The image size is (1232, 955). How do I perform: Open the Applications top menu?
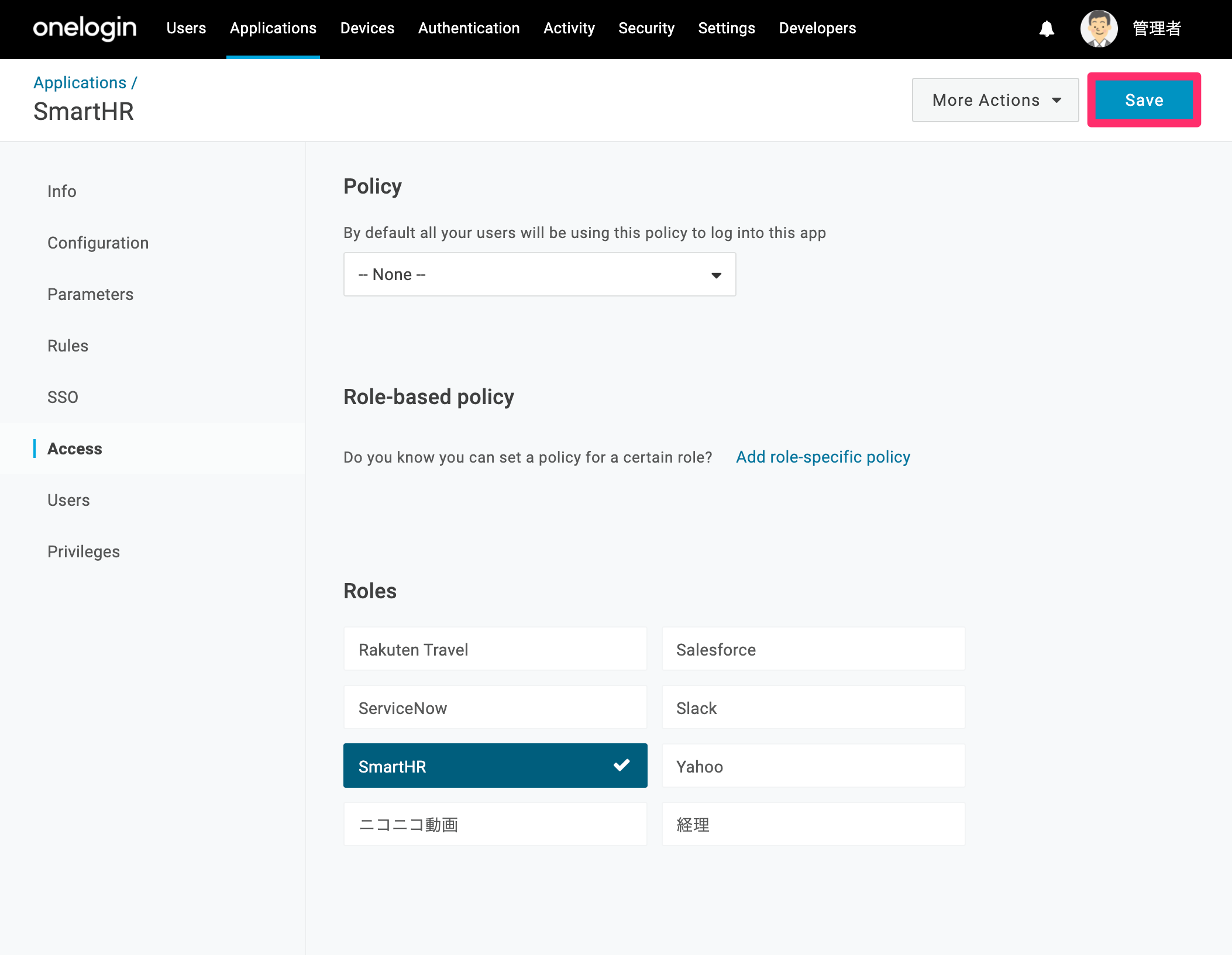pos(273,28)
